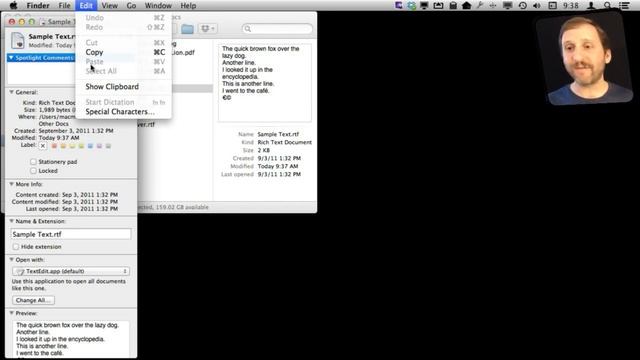Open the TextEdit.app default application dropdown
Screen dimensions: 640x360
pyautogui.click(x=71, y=271)
